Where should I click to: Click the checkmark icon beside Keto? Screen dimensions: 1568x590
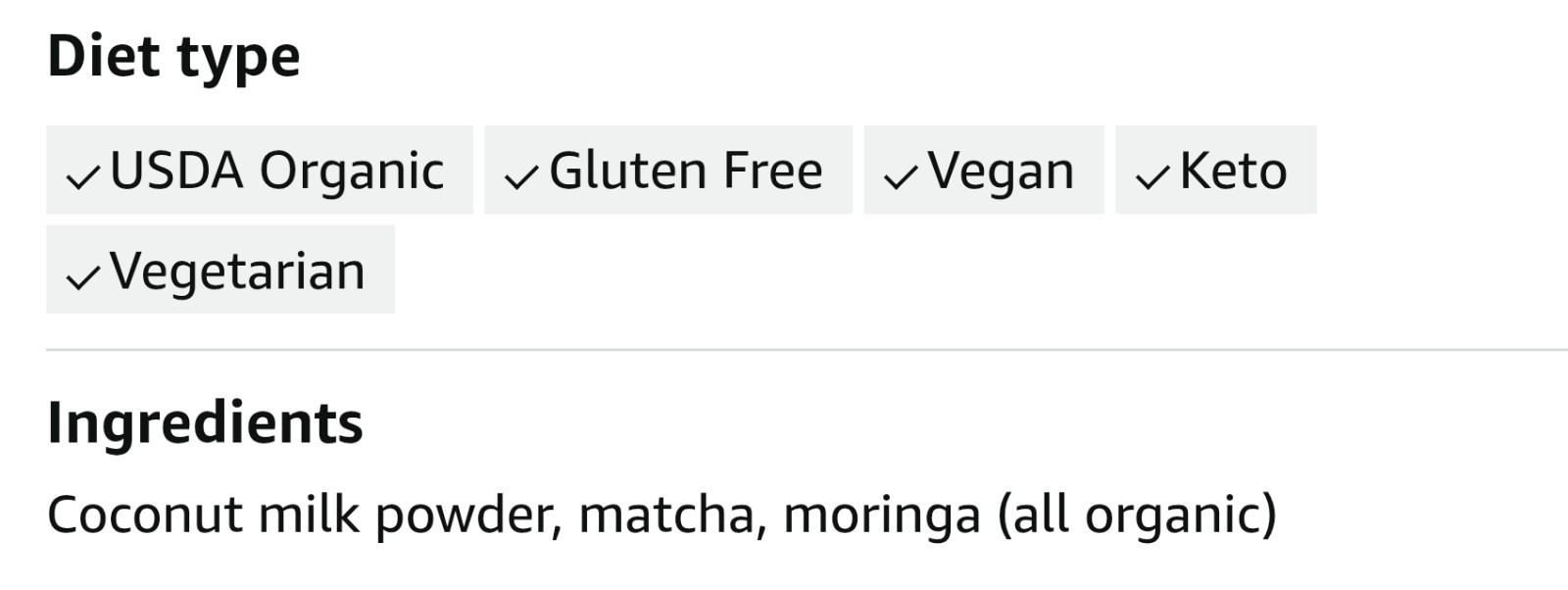[1152, 177]
